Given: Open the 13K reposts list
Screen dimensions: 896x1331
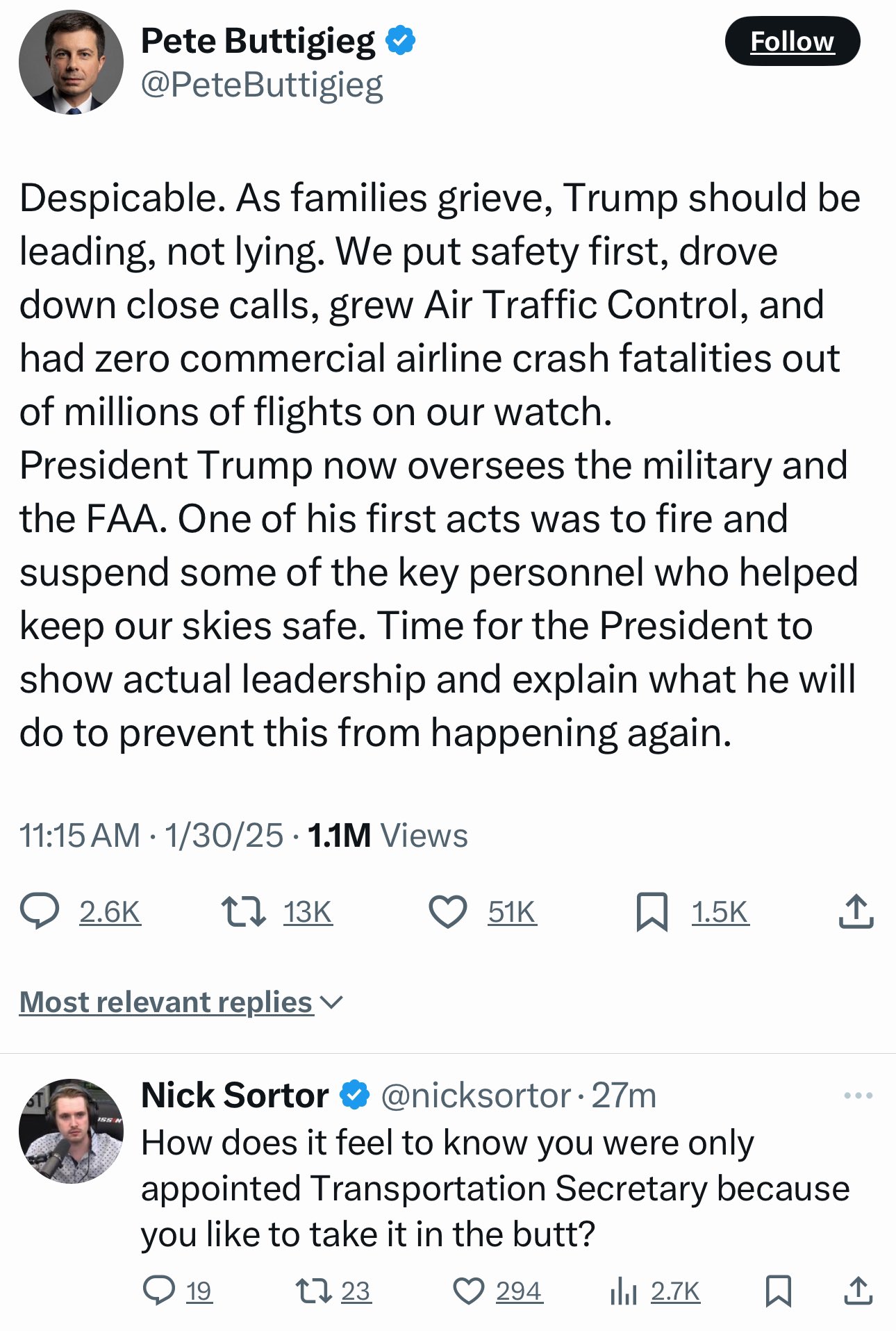Looking at the screenshot, I should 308,911.
